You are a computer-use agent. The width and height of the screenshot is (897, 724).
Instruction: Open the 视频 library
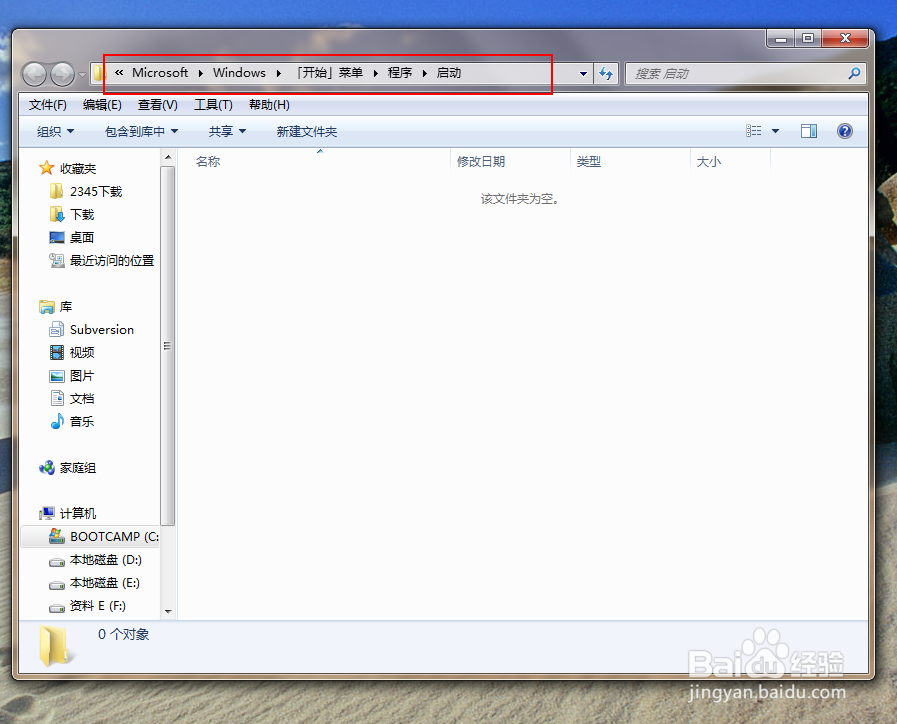[72, 352]
